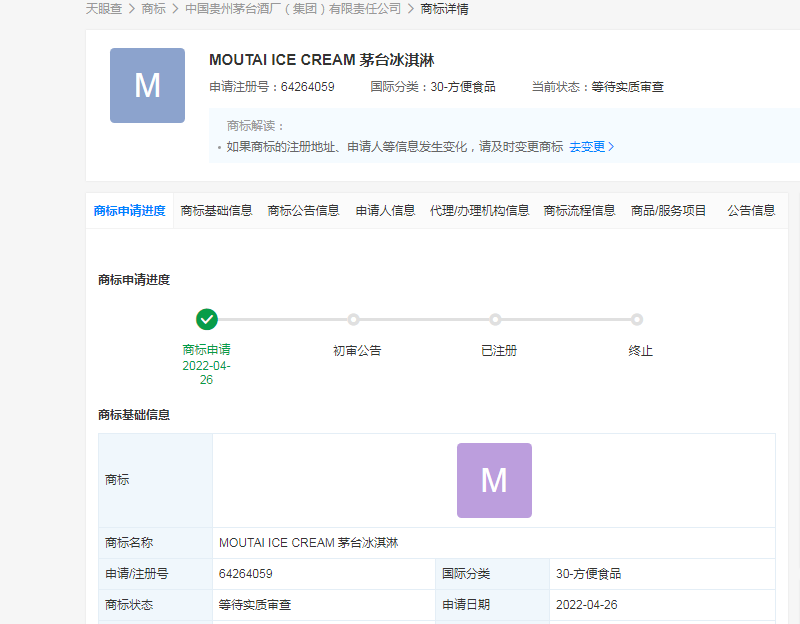
Task: Select the 商标申请进度 tab
Action: tap(130, 211)
